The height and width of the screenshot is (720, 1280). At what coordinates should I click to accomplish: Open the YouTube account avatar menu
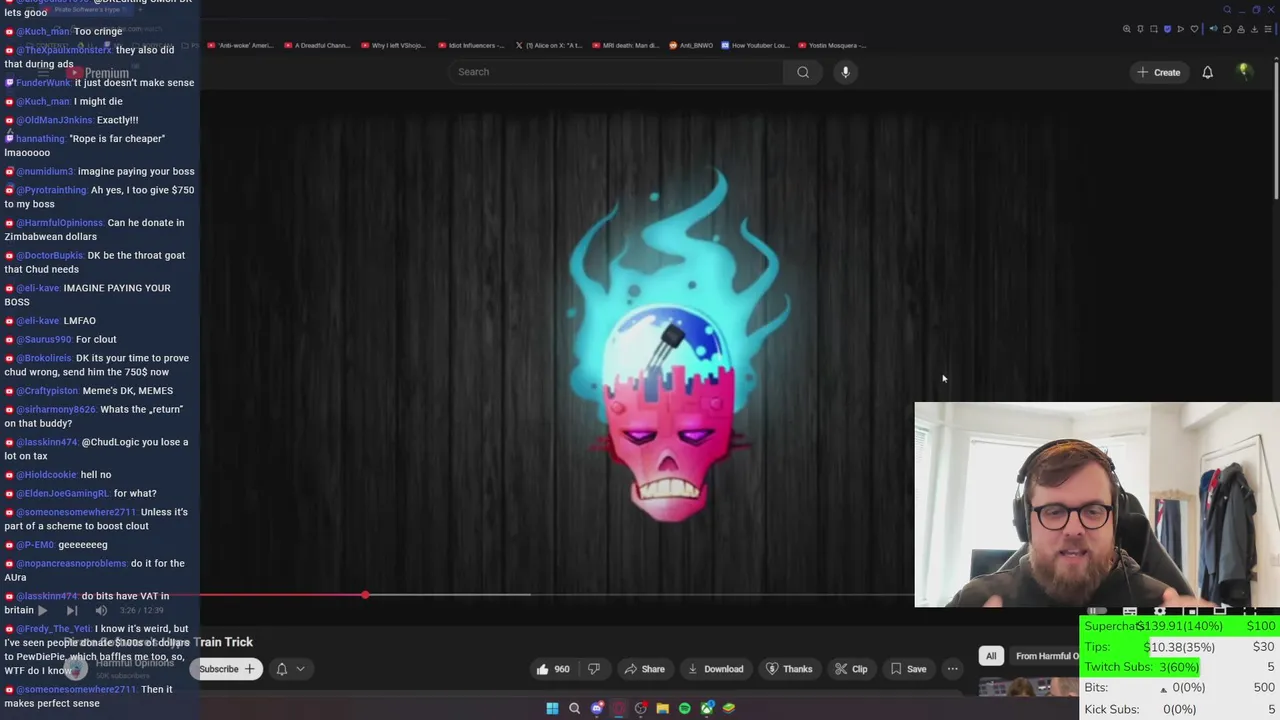click(1244, 71)
